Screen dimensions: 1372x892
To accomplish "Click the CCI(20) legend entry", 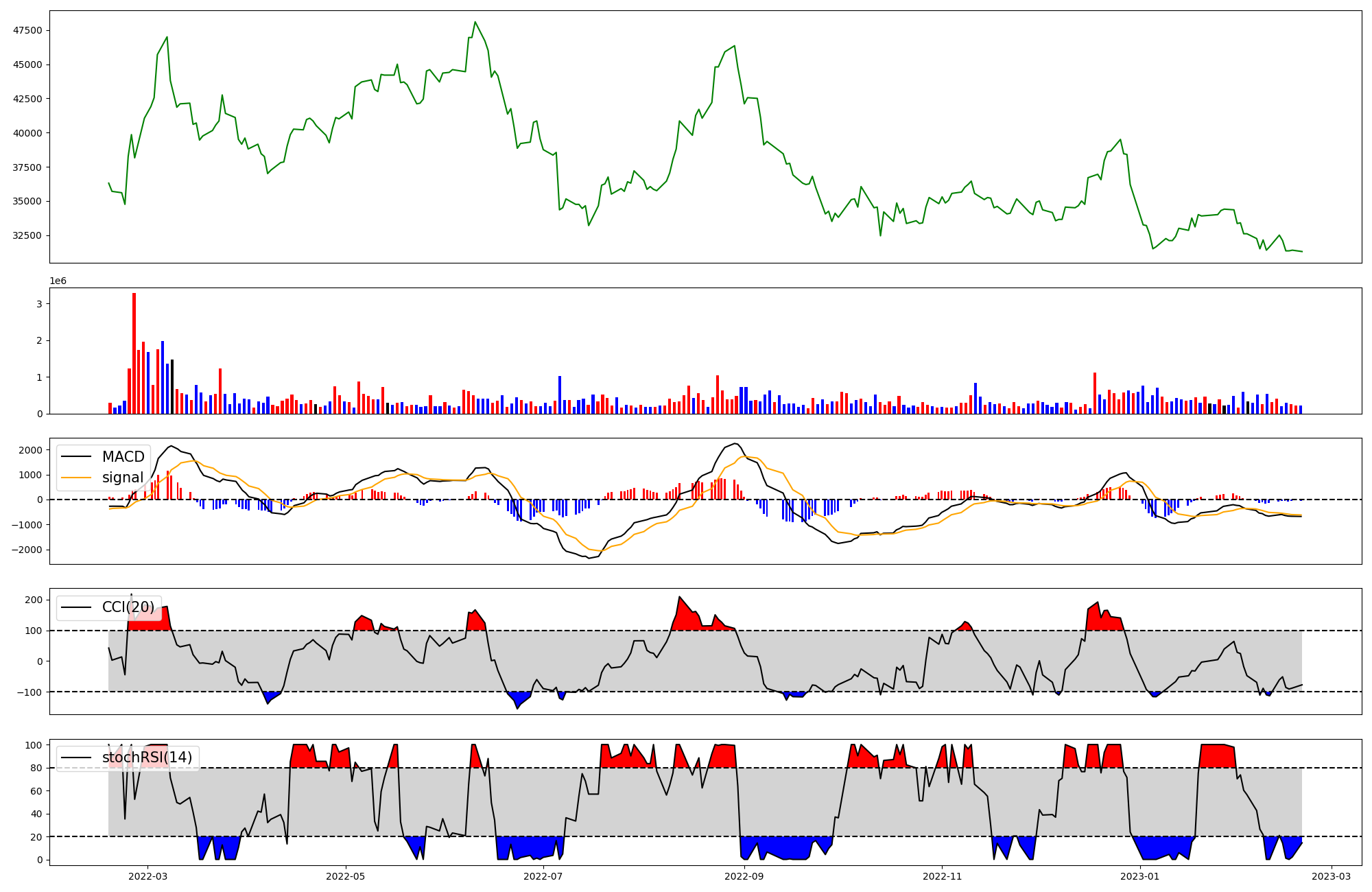I will point(128,607).
